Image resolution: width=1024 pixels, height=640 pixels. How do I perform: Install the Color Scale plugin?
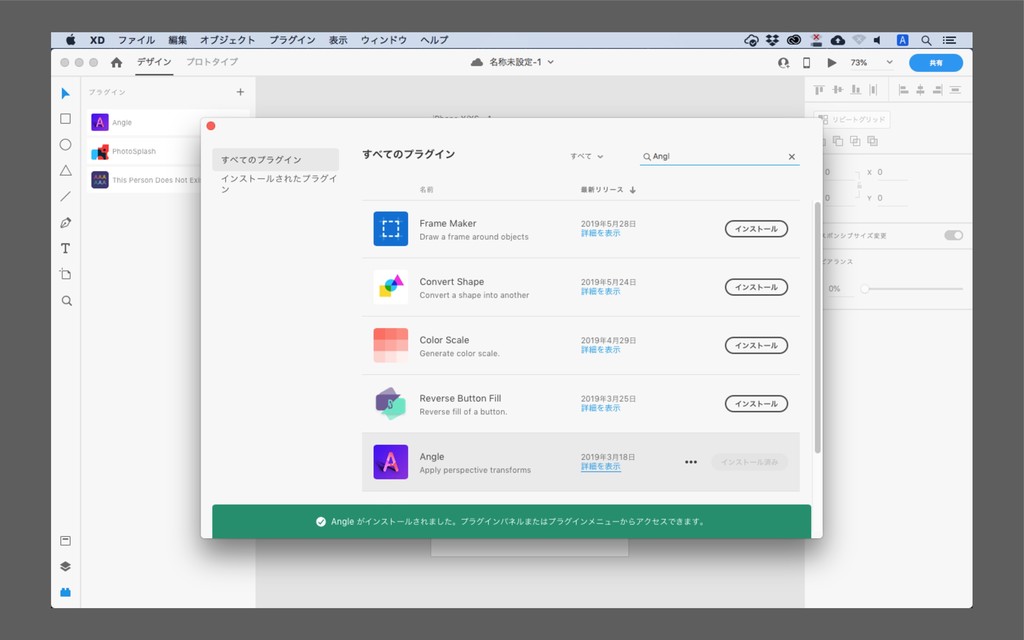(756, 345)
